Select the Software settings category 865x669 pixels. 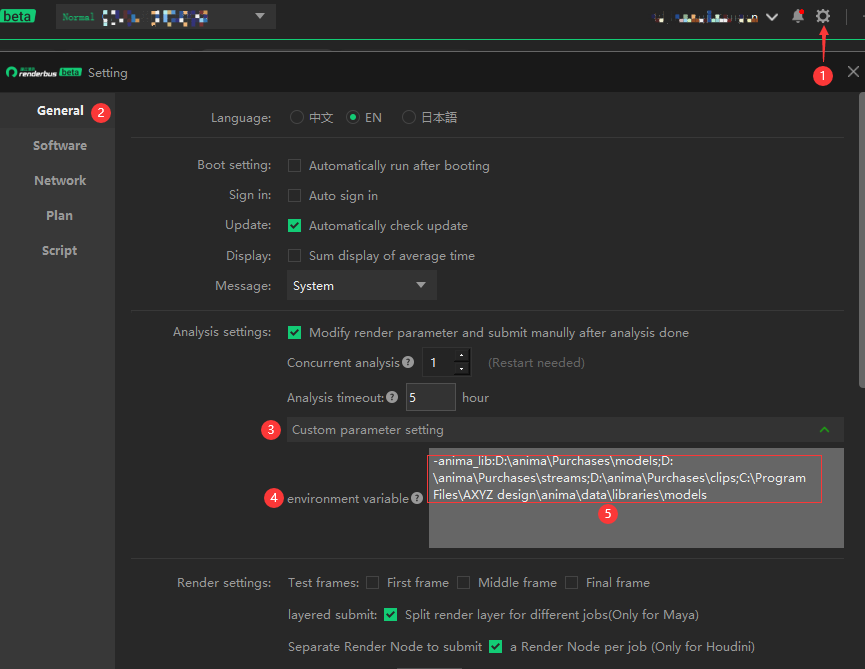click(x=59, y=145)
